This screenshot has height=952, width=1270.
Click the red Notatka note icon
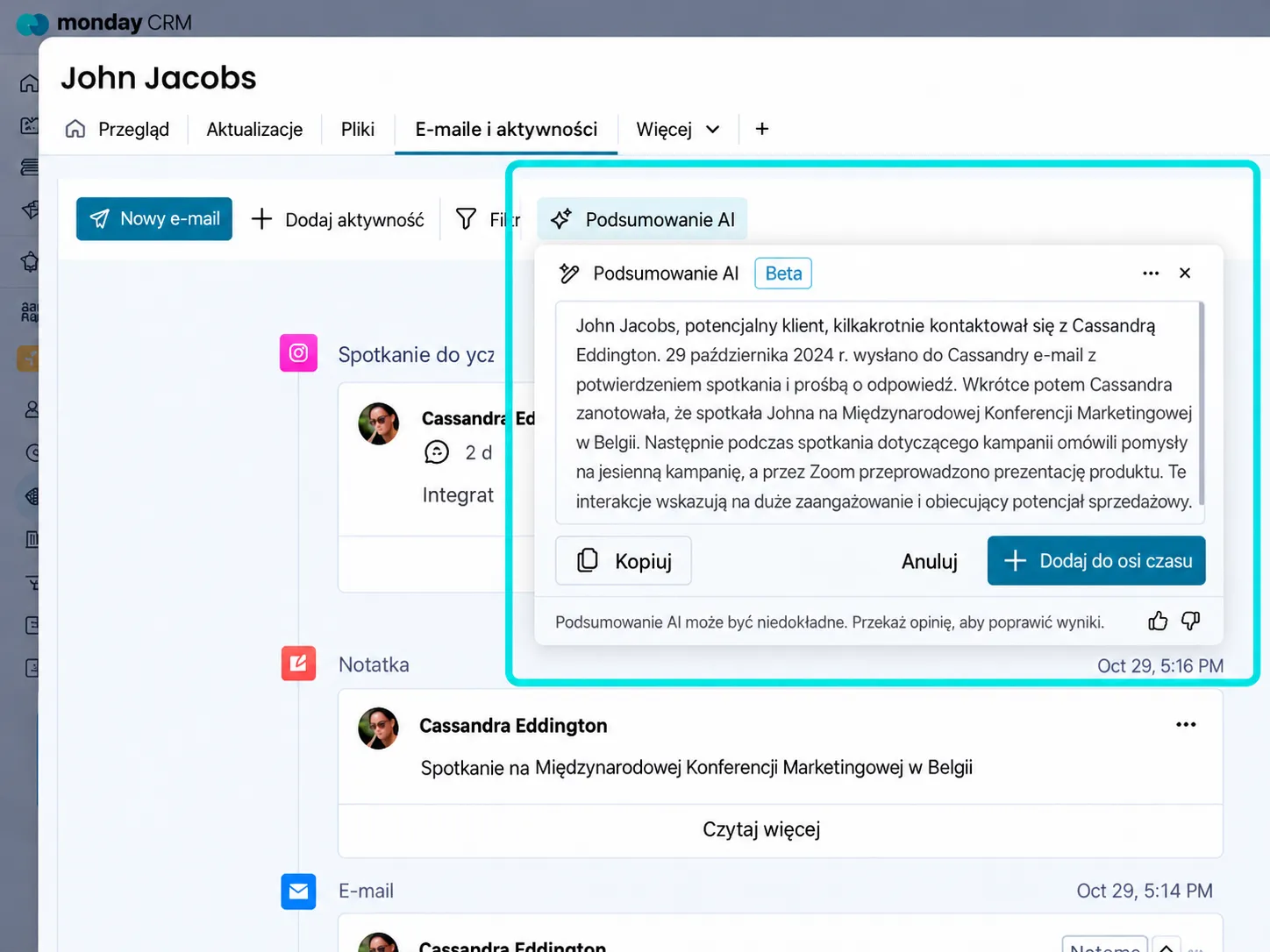(298, 664)
